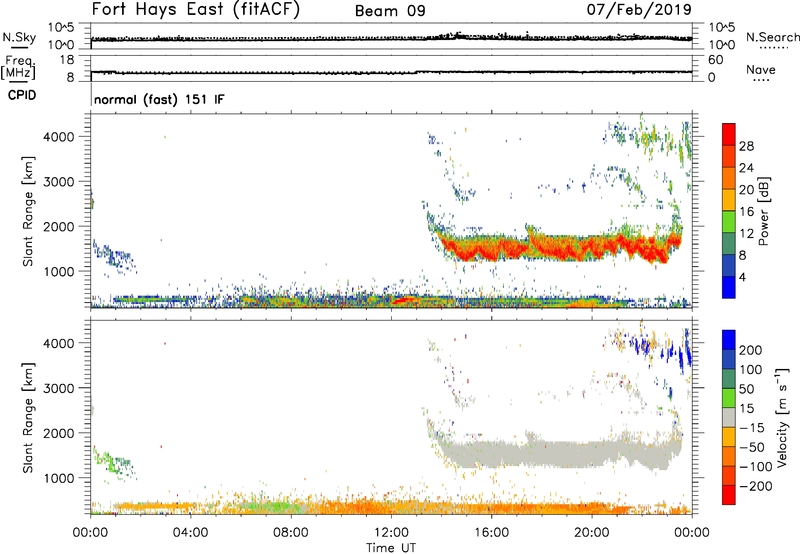Viewport: 800px width, 554px height.
Task: Pick the red top segment of Power colorbar
Action: tap(729, 135)
